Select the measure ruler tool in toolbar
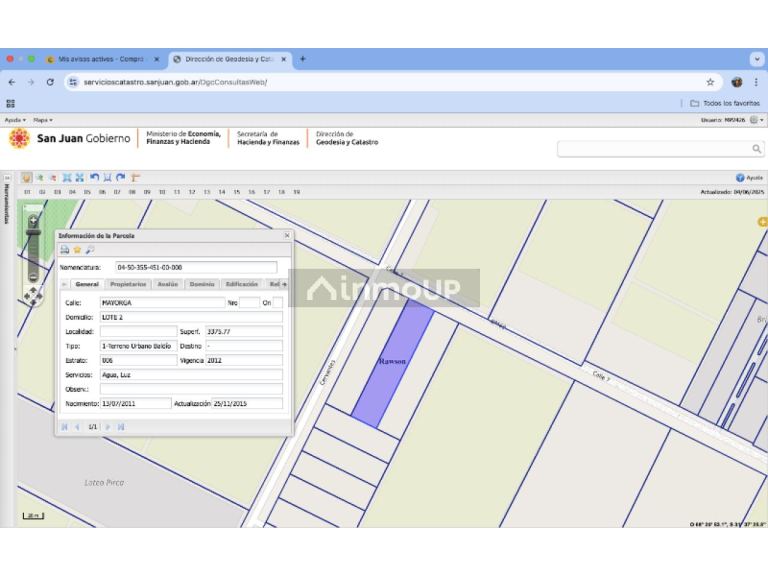This screenshot has height=576, width=768. [136, 178]
